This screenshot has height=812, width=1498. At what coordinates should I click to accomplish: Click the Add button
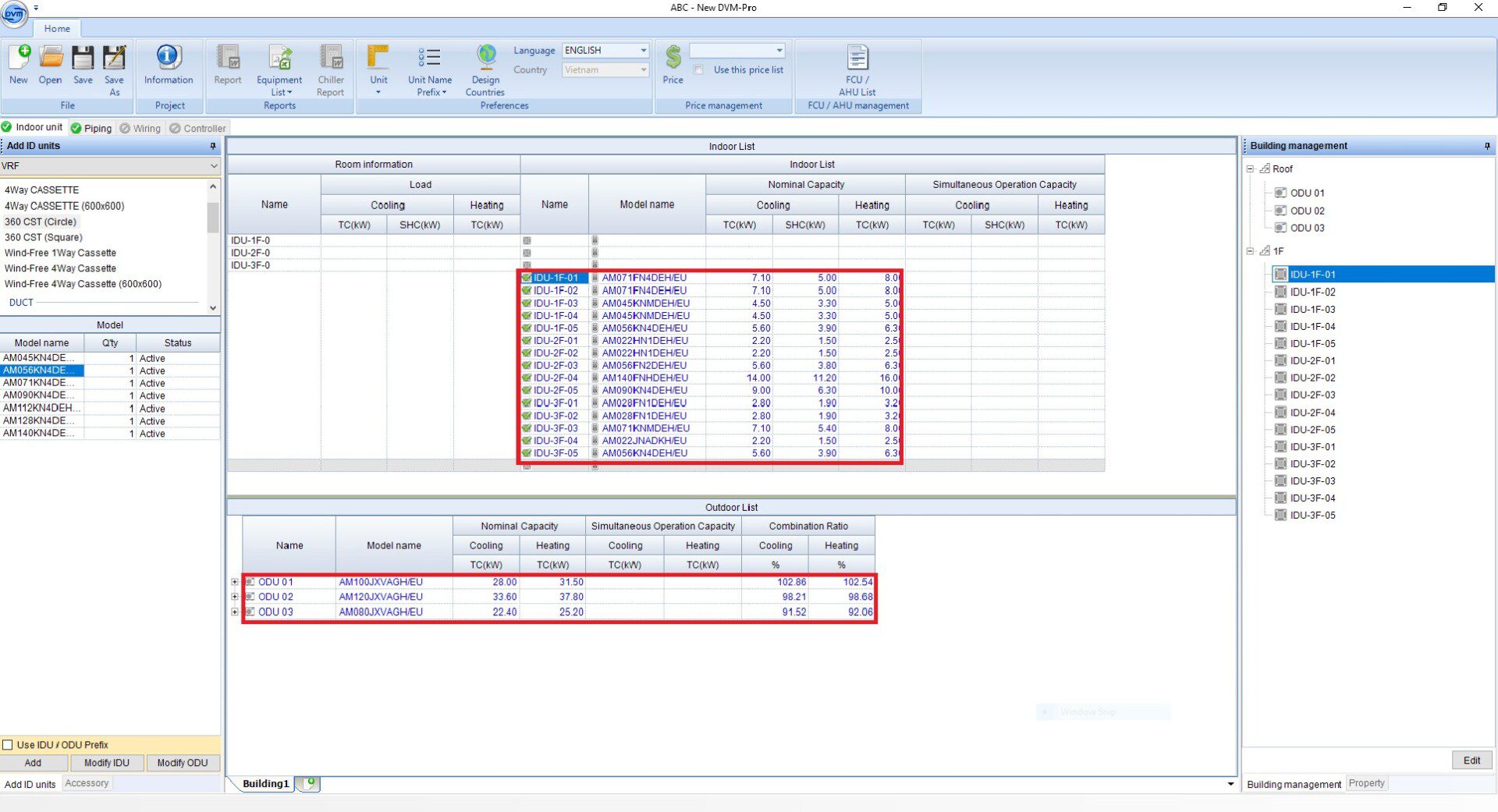click(x=33, y=763)
